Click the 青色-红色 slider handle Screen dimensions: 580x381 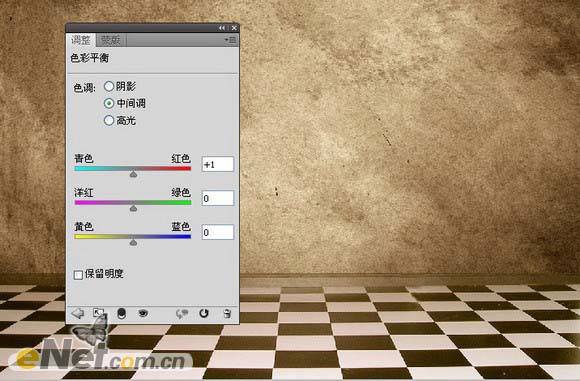tap(134, 174)
